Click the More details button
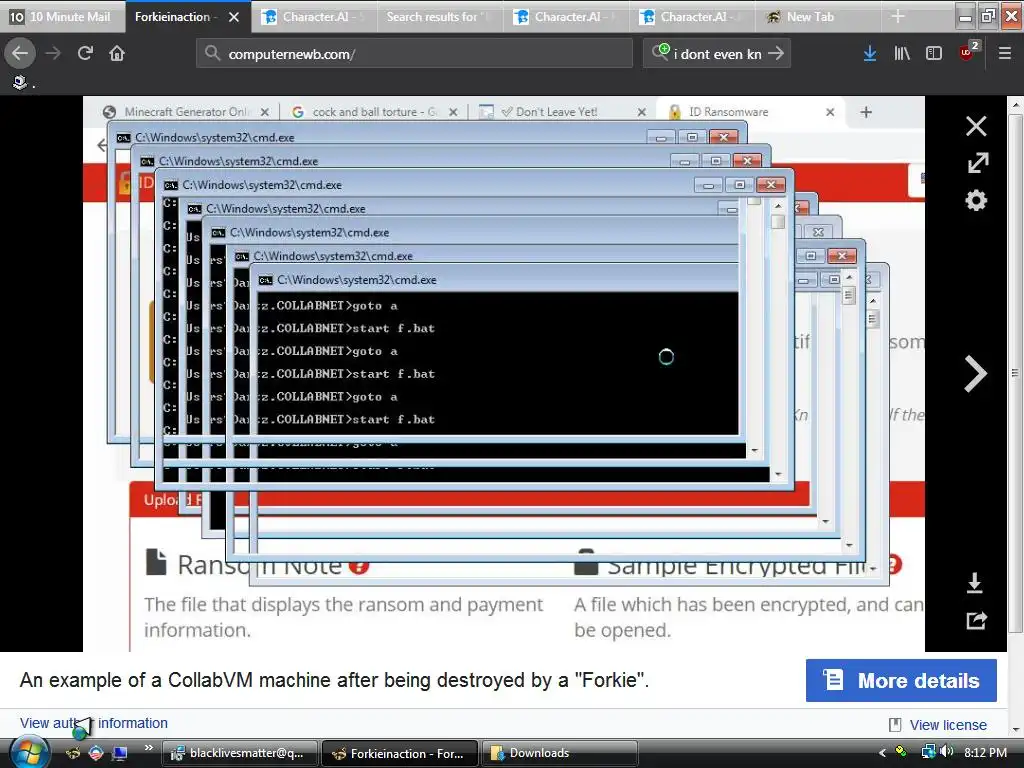This screenshot has width=1024, height=768. coord(901,680)
